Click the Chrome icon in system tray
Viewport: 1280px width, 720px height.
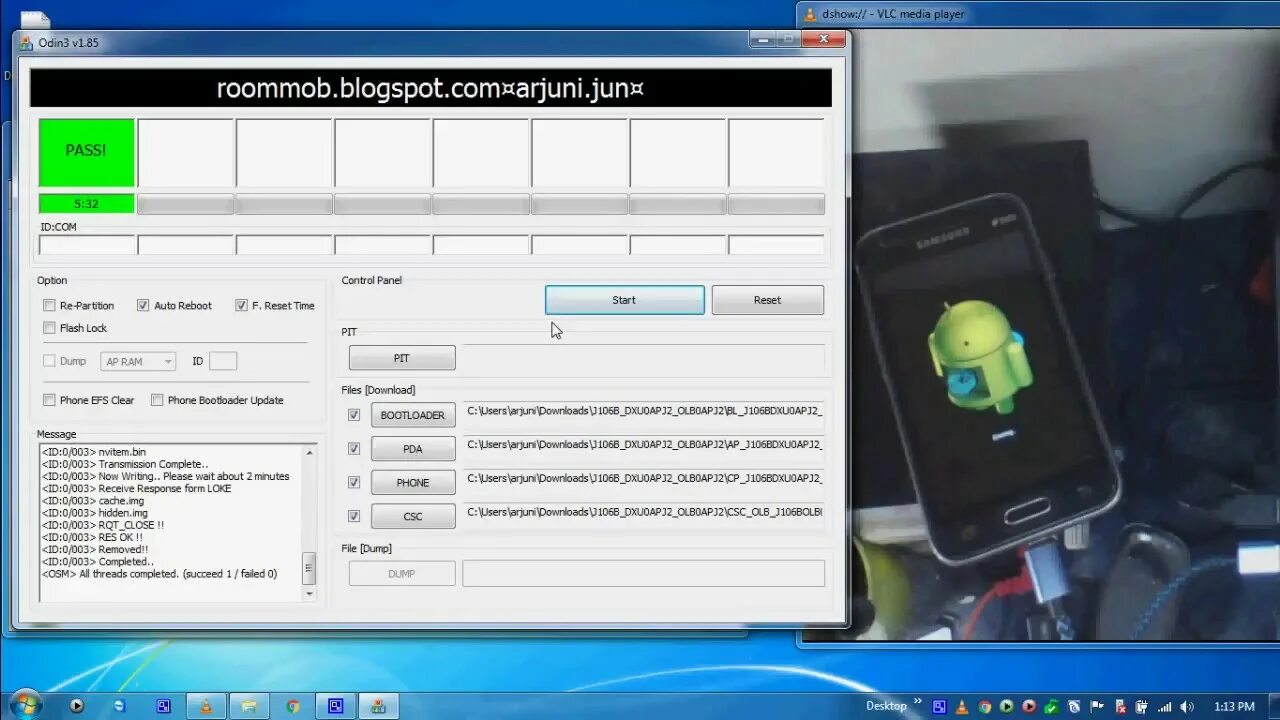(x=985, y=706)
